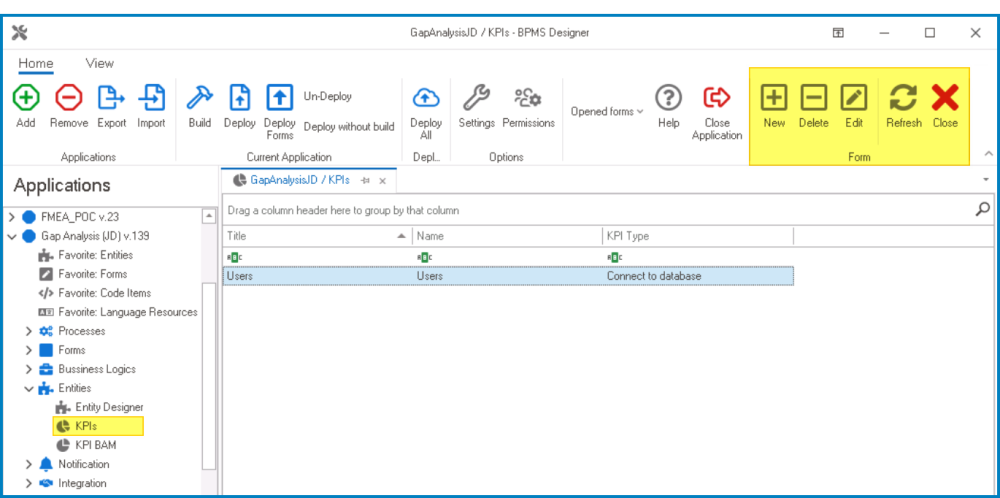The height and width of the screenshot is (498, 1000).
Task: Click the red Remove application icon
Action: point(68,98)
